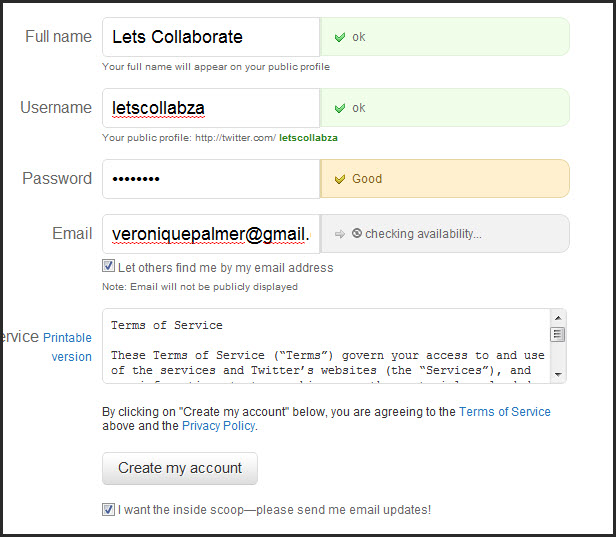This screenshot has height=537, width=616.
Task: Toggle the inside scoop email updates checkbox
Action: (109, 509)
